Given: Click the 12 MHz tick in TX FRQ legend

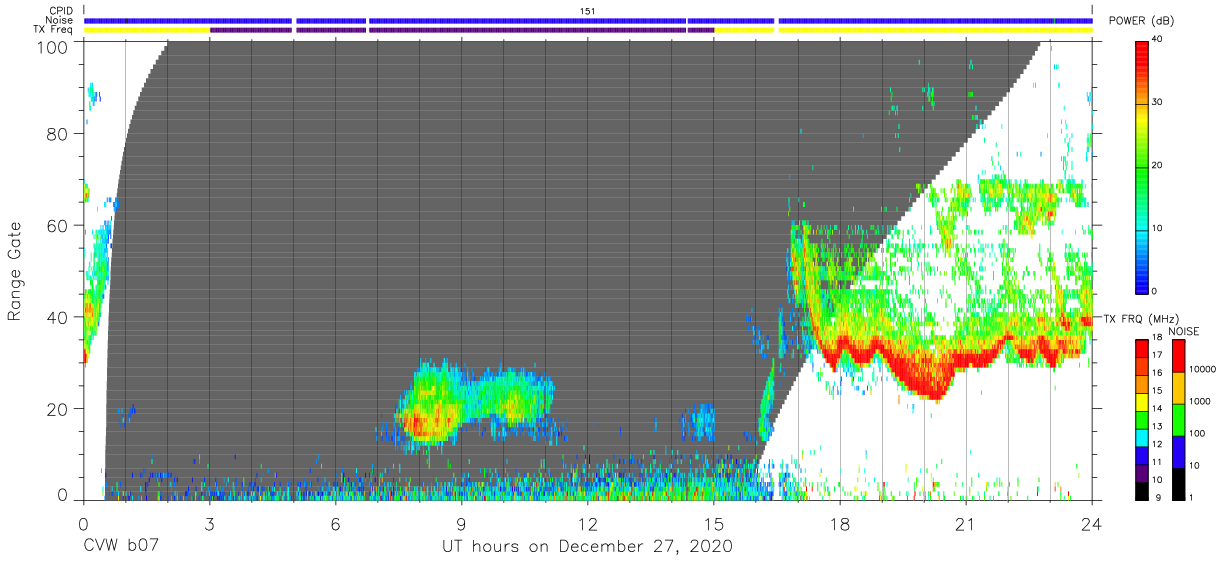Looking at the screenshot, I should pos(1156,444).
